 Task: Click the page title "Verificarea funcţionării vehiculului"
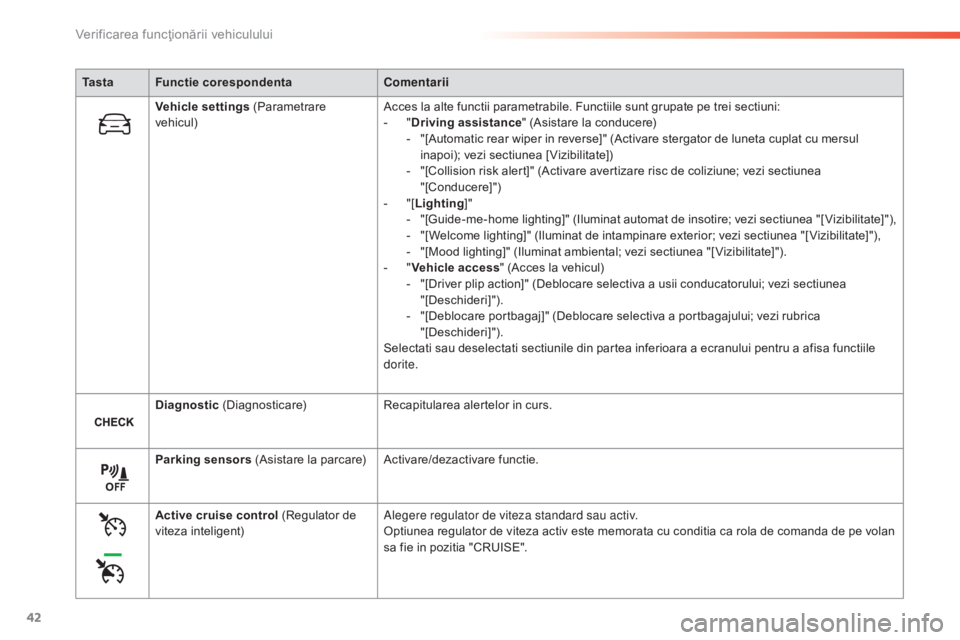(x=174, y=34)
